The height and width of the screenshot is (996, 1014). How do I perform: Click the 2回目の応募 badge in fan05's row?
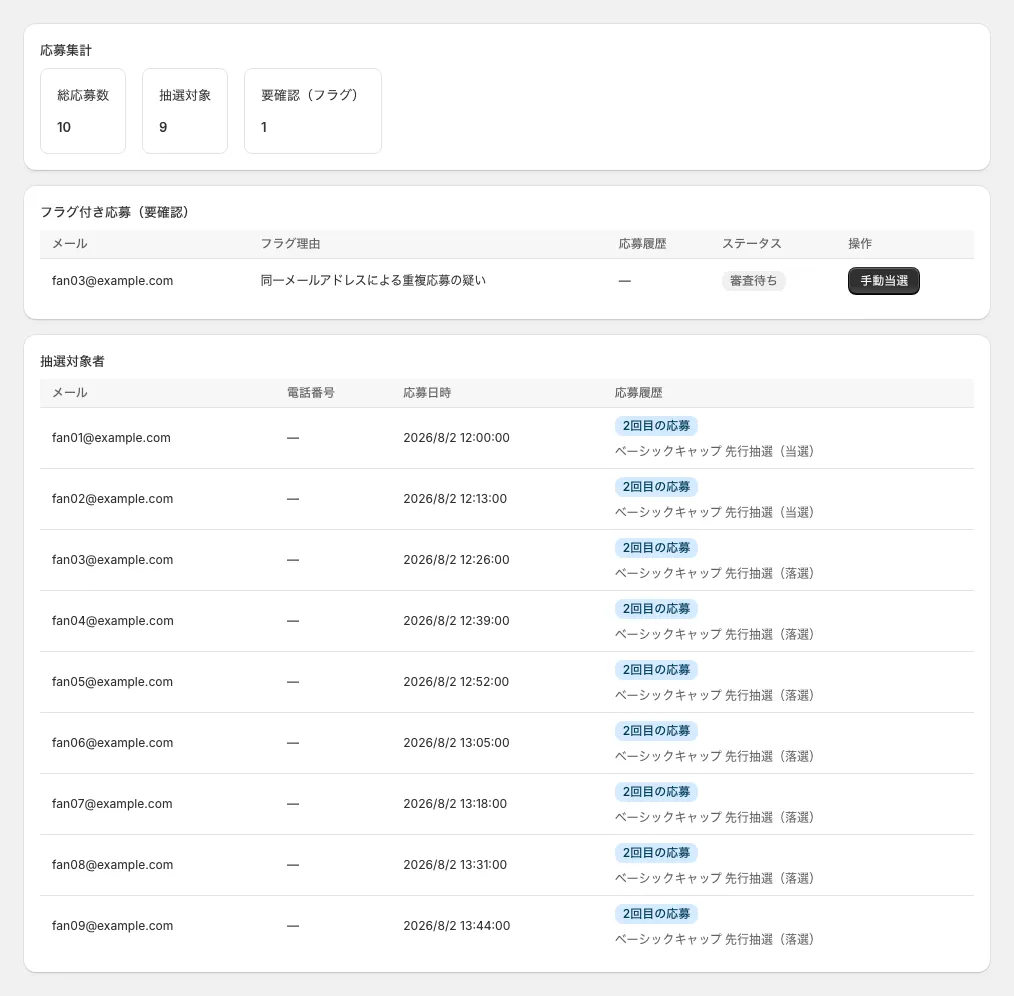click(x=656, y=670)
